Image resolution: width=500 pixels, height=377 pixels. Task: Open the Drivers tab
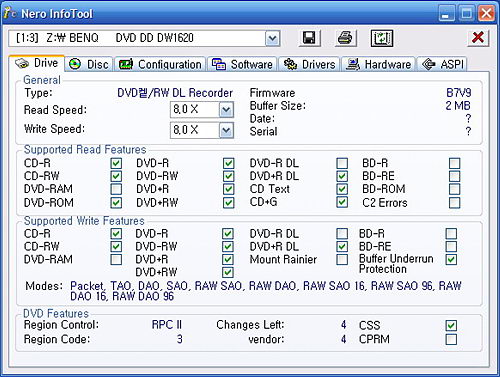pyautogui.click(x=309, y=64)
